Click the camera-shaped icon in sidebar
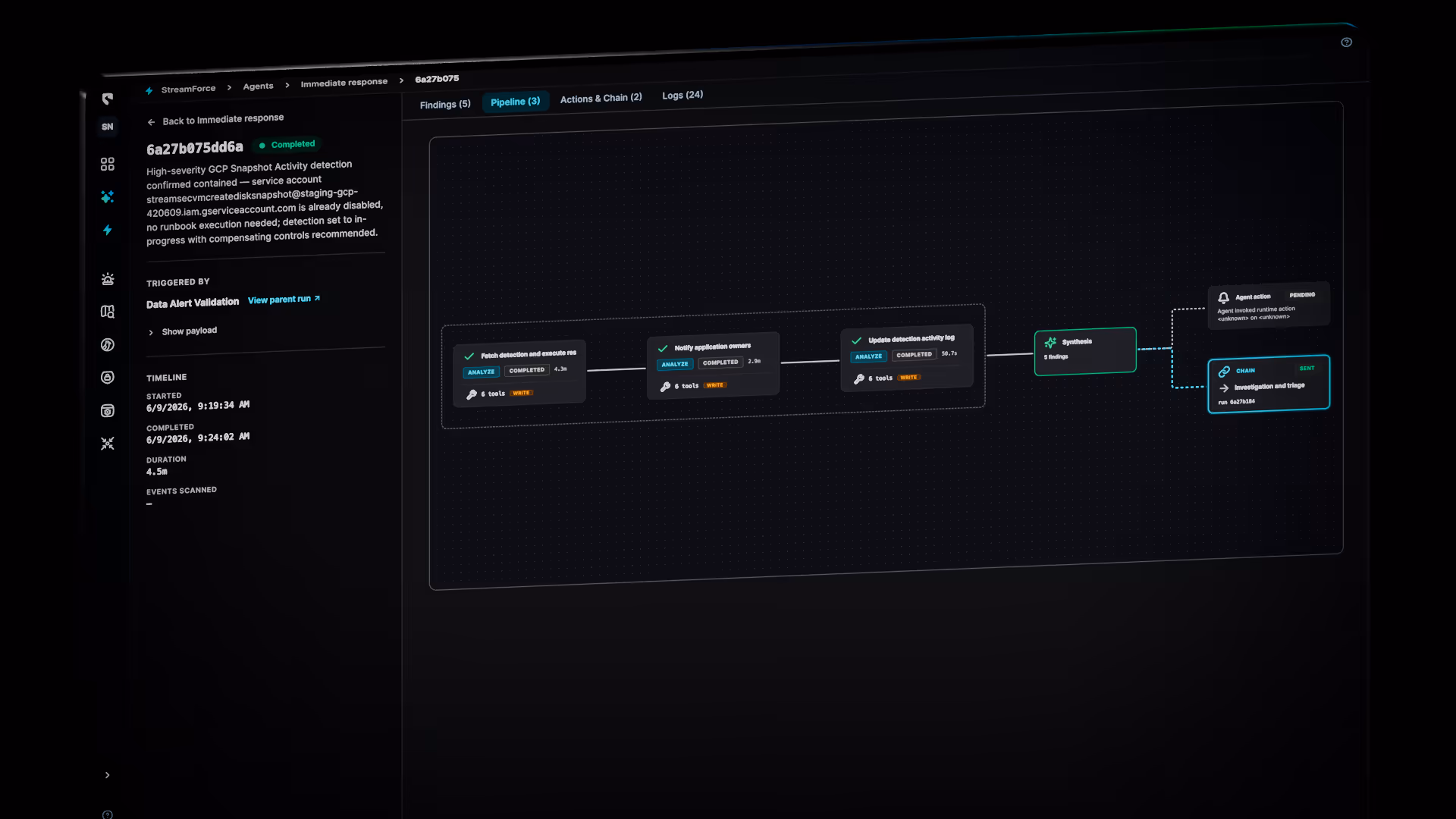 pyautogui.click(x=108, y=411)
